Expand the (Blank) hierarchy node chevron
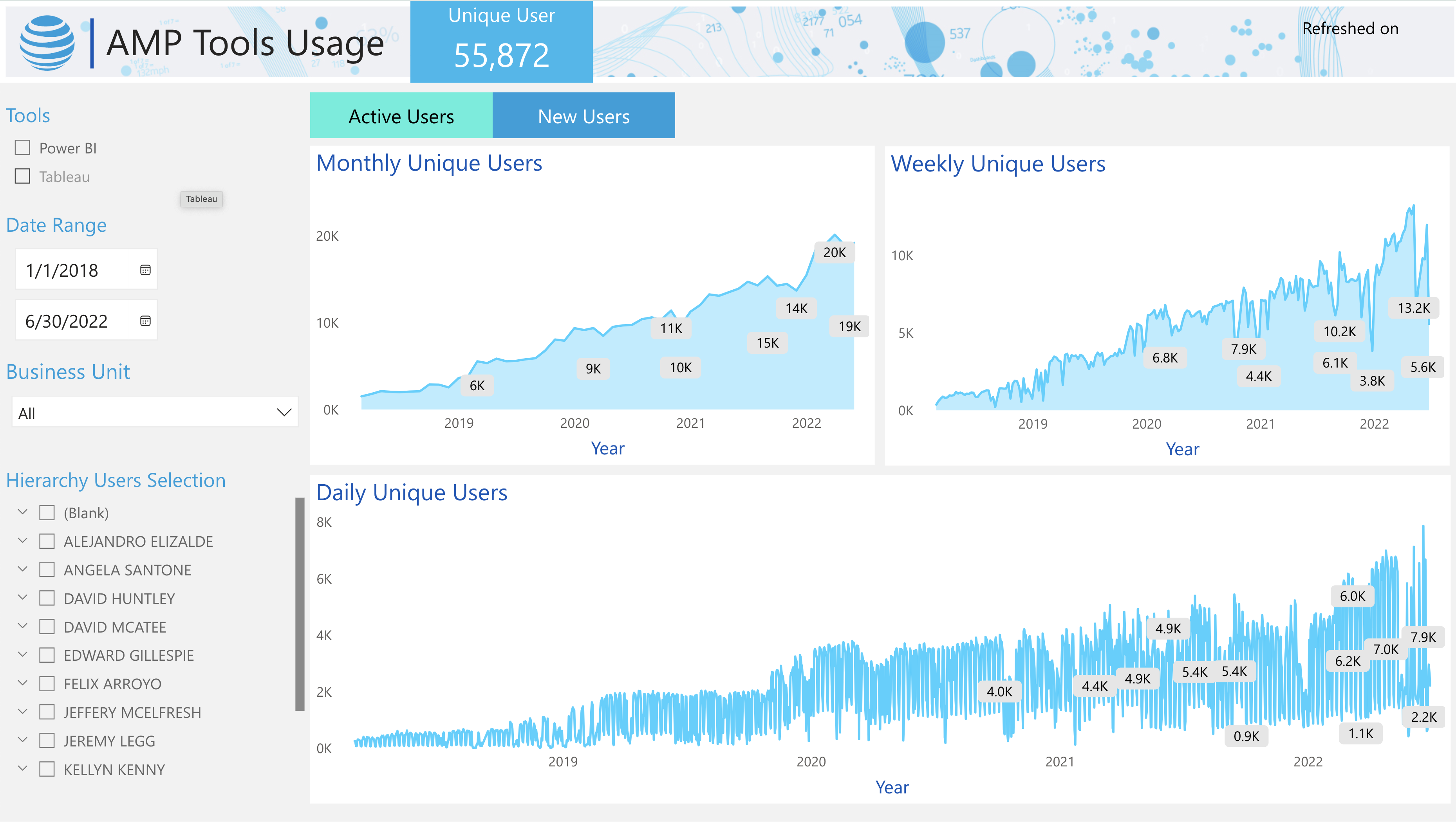1456x822 pixels. tap(23, 512)
